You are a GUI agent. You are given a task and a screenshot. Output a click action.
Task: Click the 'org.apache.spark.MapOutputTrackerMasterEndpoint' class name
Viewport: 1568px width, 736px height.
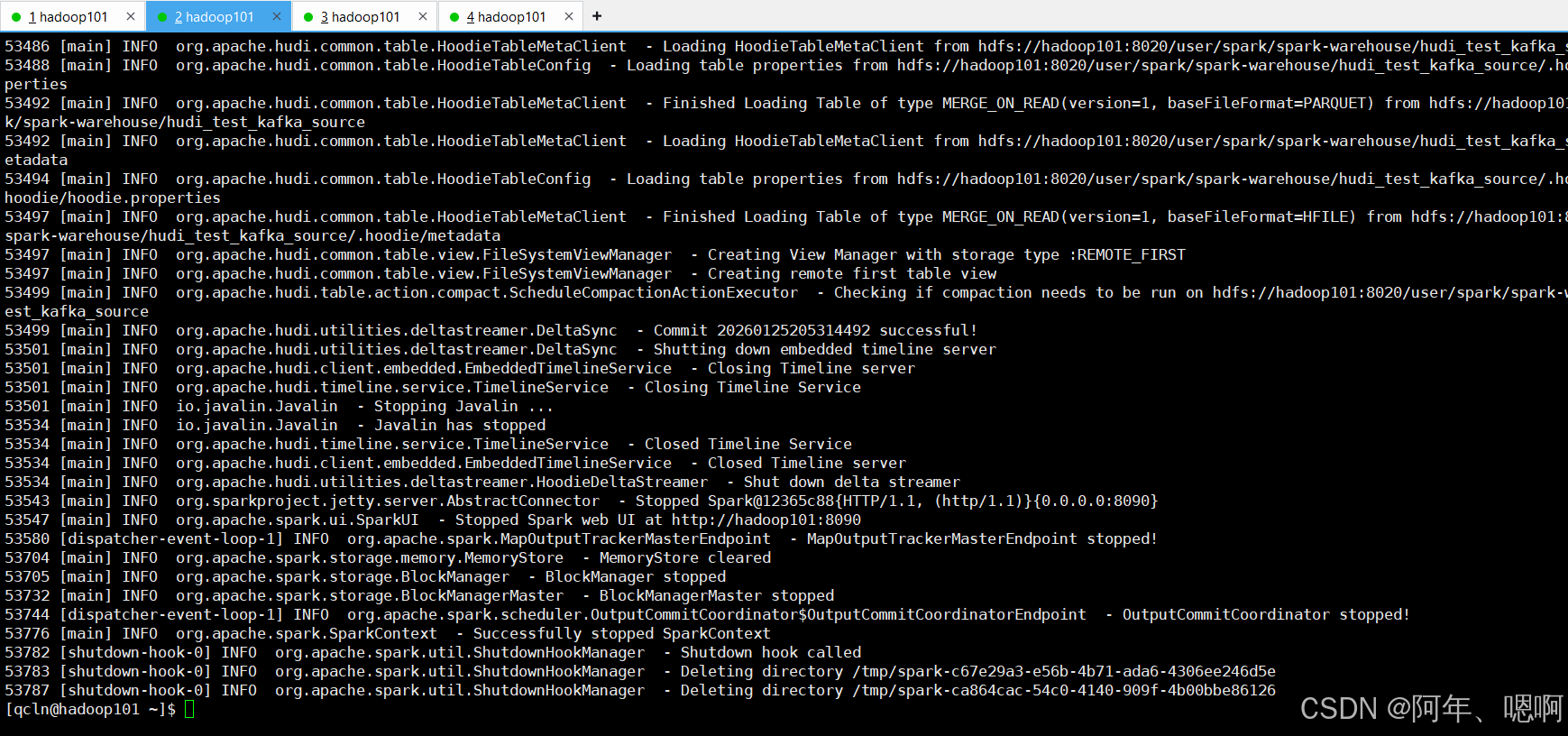tap(559, 538)
